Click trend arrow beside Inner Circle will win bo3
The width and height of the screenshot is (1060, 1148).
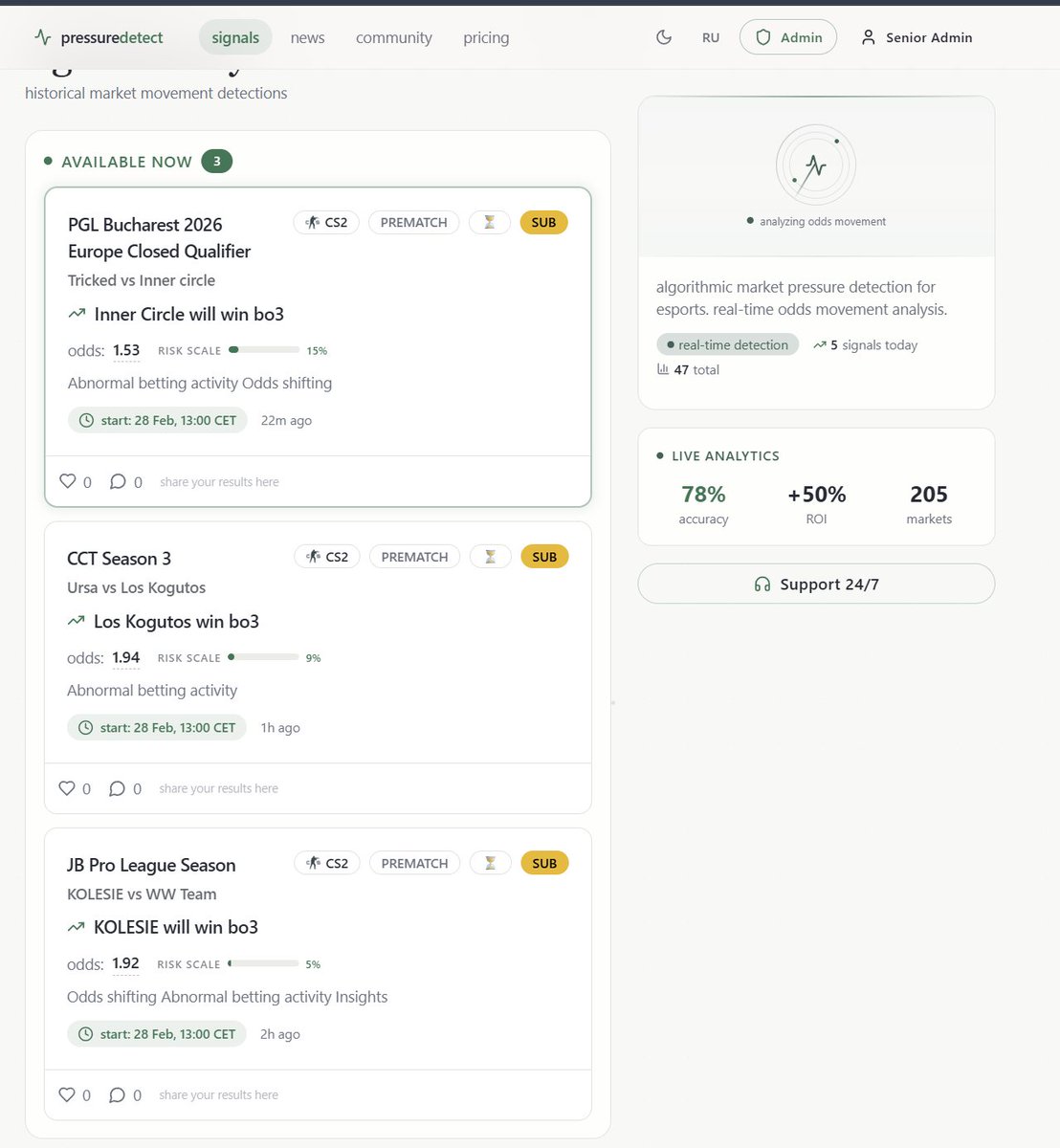(77, 314)
